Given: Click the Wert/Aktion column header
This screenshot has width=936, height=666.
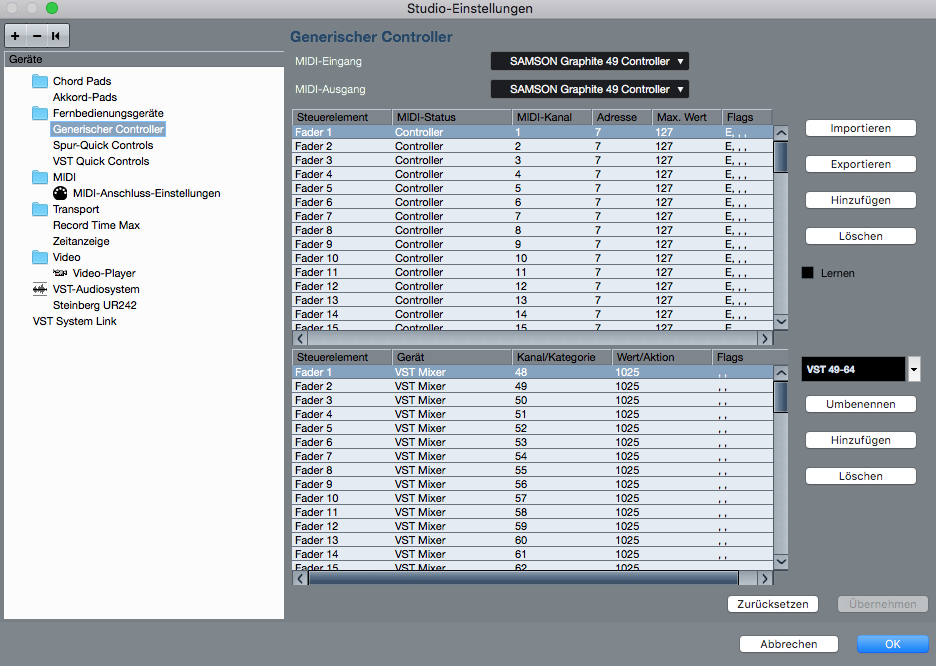Looking at the screenshot, I should point(661,357).
